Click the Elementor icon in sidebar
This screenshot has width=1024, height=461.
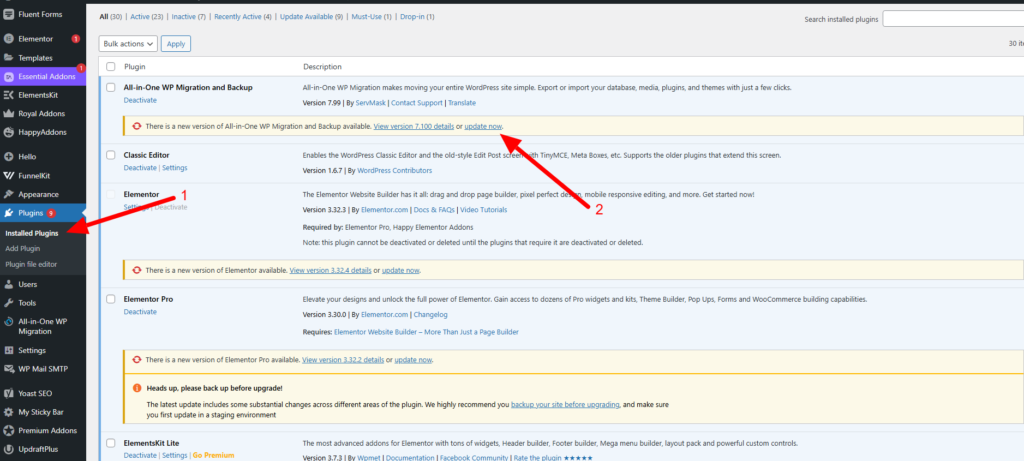point(9,39)
